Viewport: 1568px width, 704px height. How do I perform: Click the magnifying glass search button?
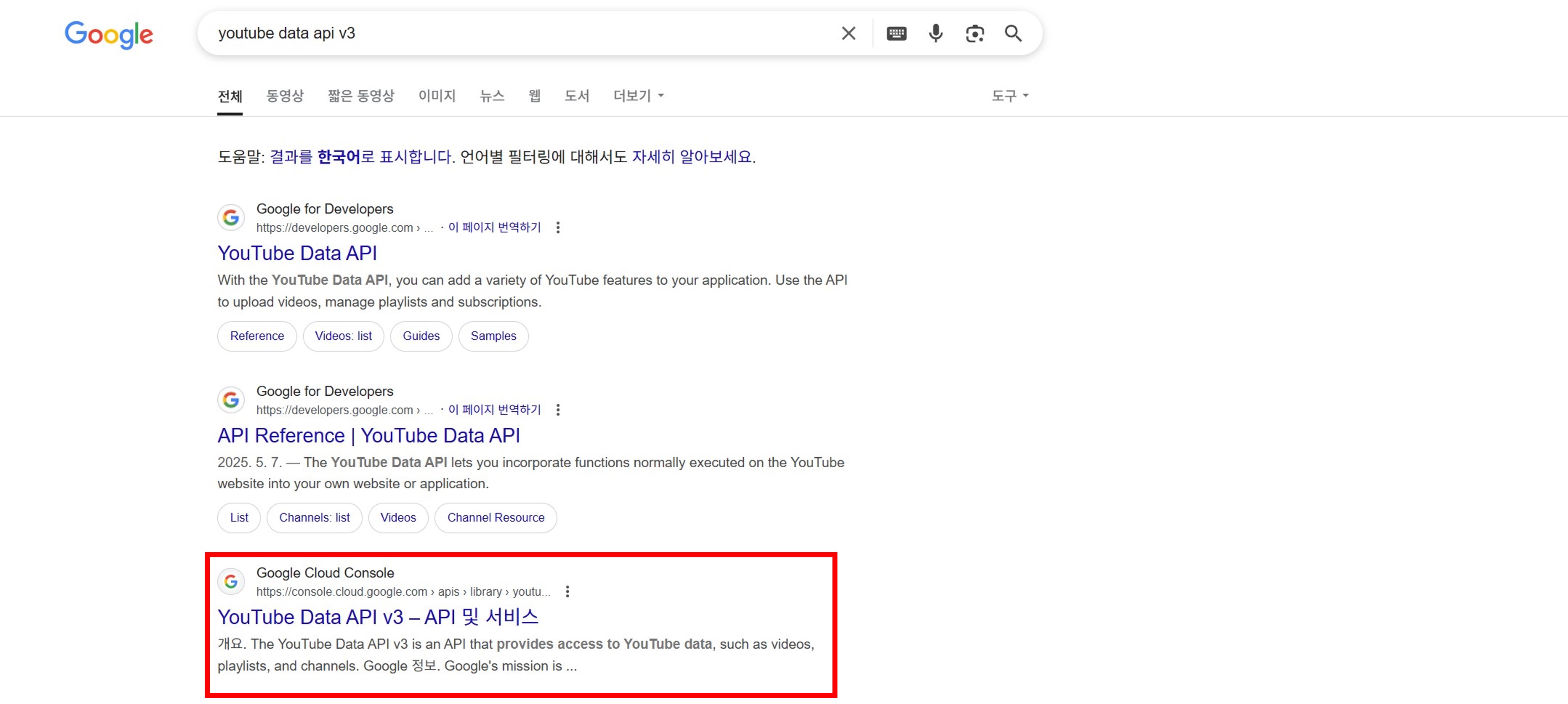[1013, 34]
